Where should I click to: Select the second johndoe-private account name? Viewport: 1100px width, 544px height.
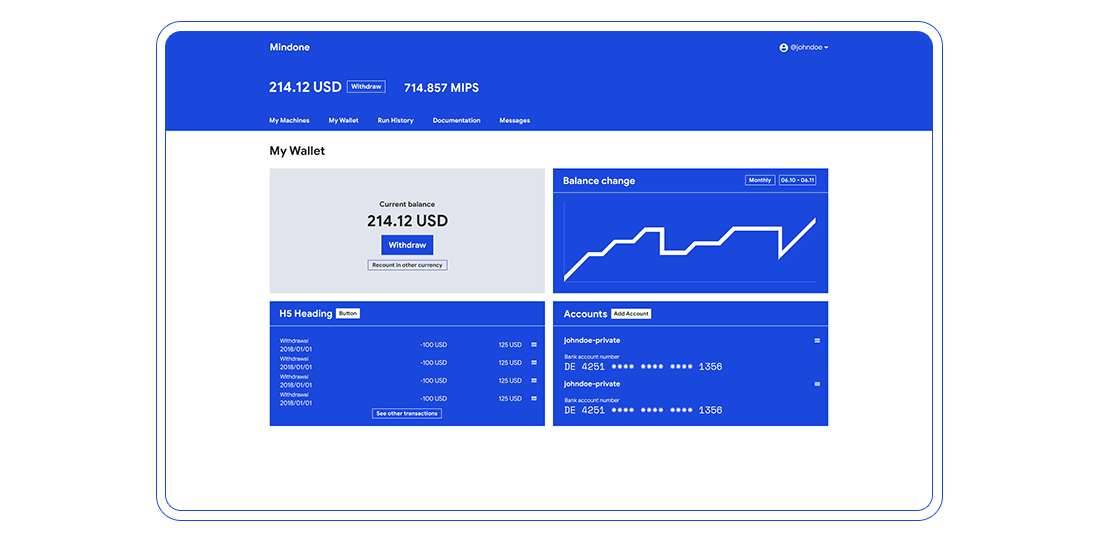(x=592, y=385)
